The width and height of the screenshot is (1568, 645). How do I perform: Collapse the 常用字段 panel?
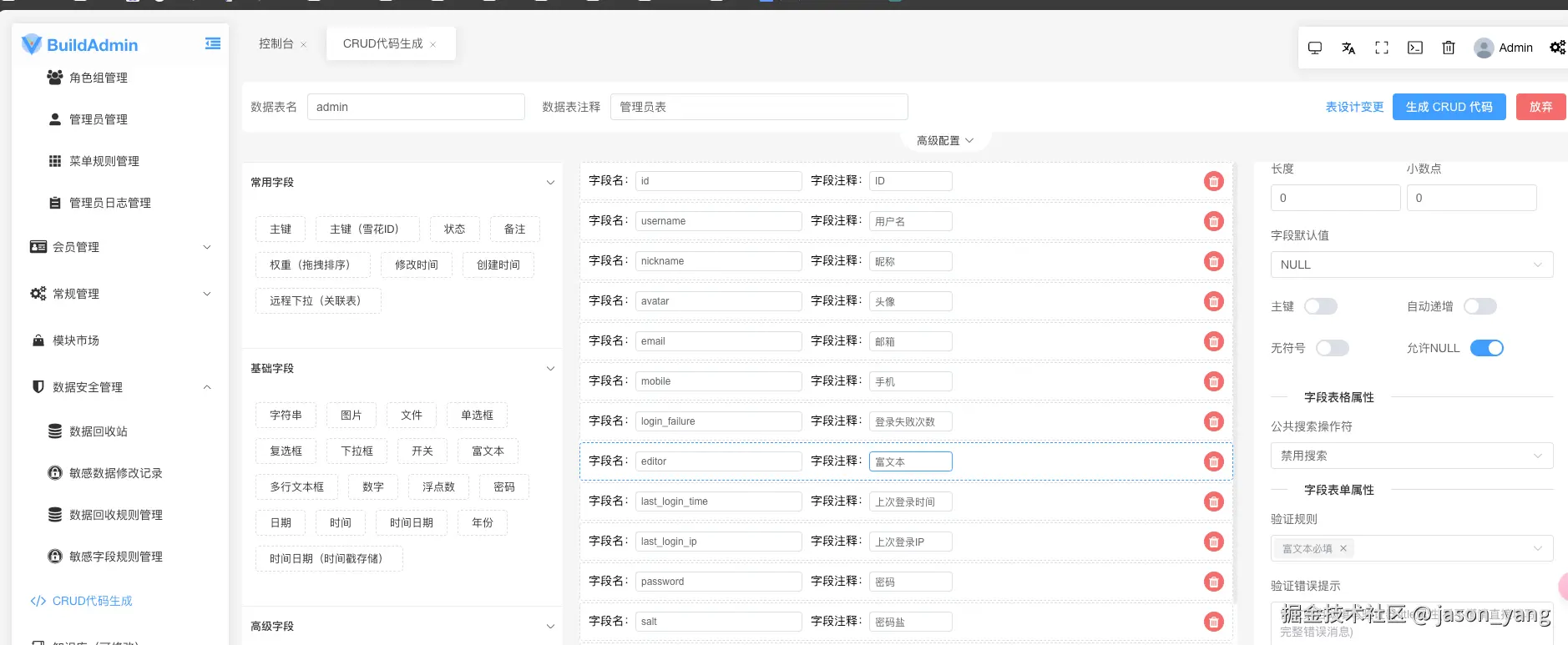coord(550,182)
